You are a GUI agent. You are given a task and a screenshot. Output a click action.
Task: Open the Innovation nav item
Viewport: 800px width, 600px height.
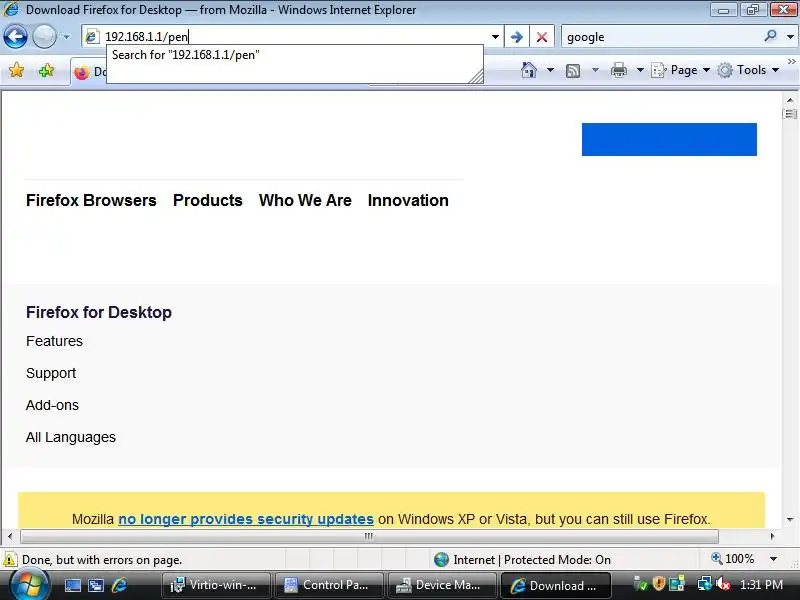tap(408, 201)
